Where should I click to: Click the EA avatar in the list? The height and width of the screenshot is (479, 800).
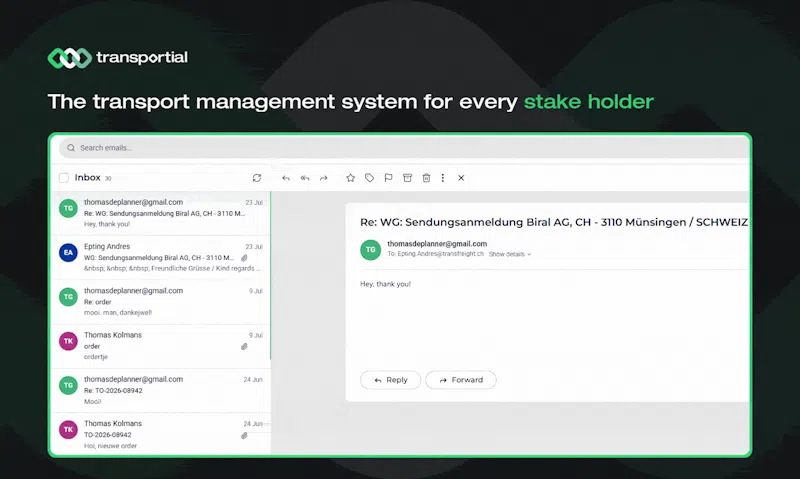tap(68, 253)
